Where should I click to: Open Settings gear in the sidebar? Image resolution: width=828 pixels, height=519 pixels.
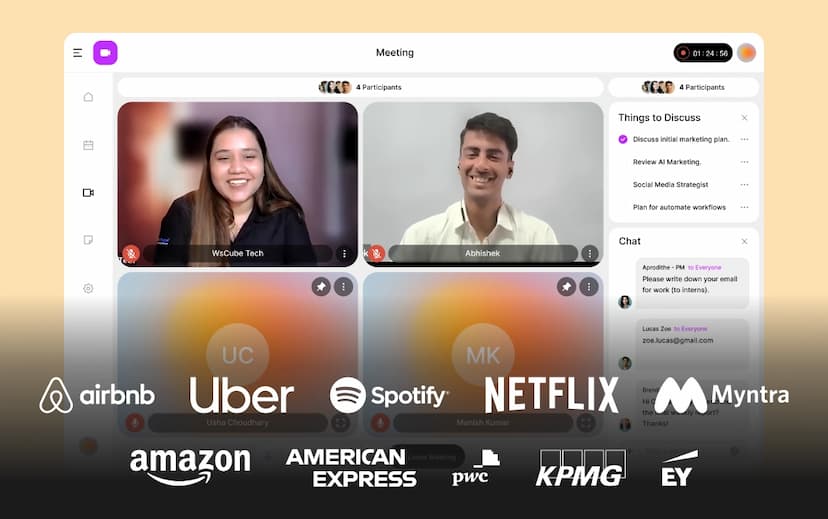tap(88, 288)
